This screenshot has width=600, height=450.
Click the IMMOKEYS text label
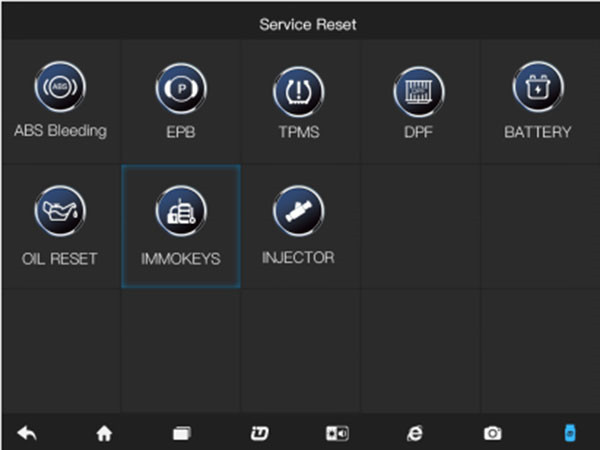[x=181, y=259]
